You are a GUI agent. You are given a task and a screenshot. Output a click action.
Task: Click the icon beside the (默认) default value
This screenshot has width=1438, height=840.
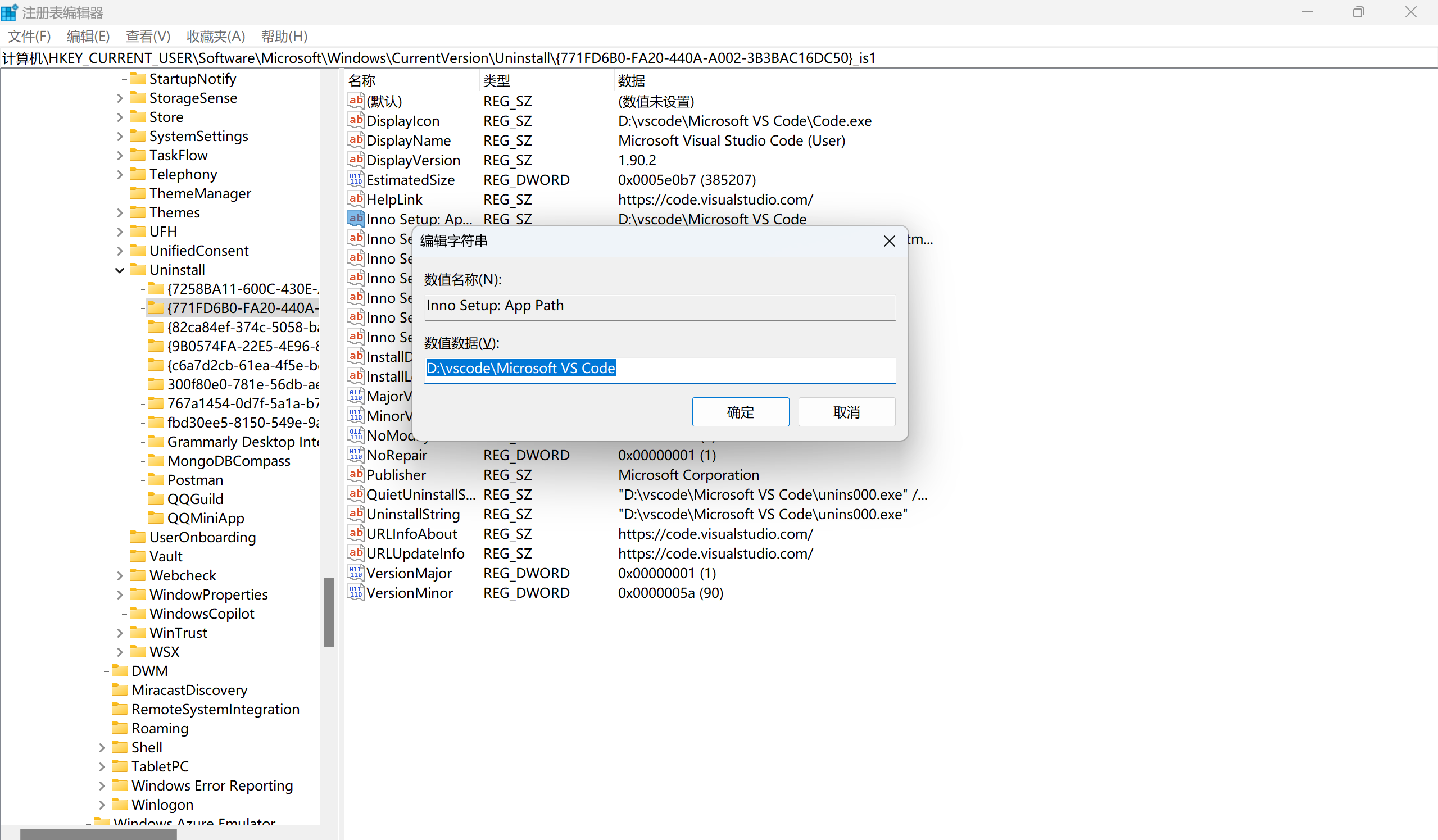pyautogui.click(x=356, y=101)
